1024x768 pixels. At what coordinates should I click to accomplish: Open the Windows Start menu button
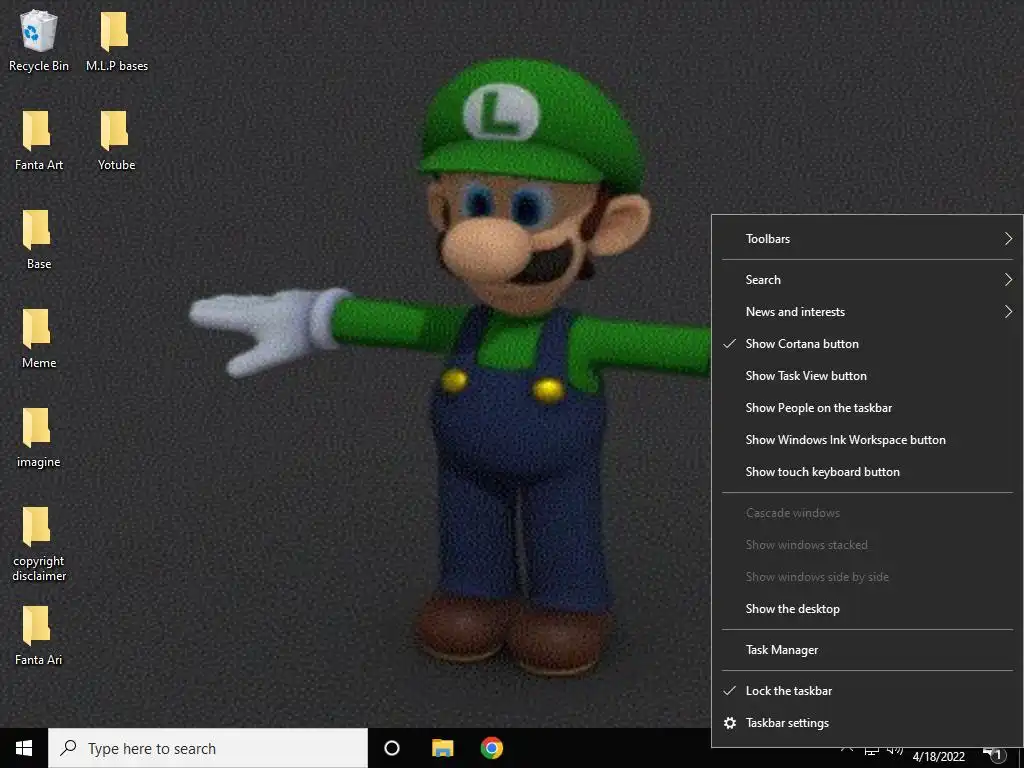(x=24, y=748)
